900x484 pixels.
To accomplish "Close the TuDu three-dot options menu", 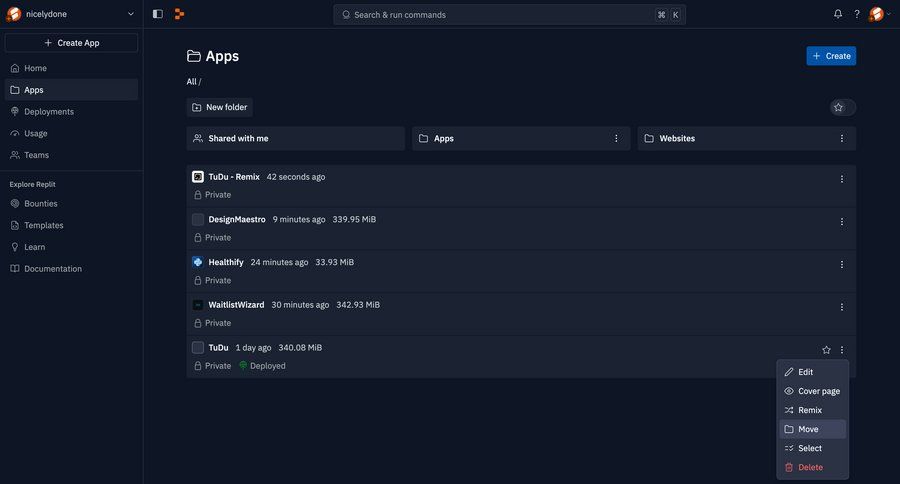I will 841,350.
